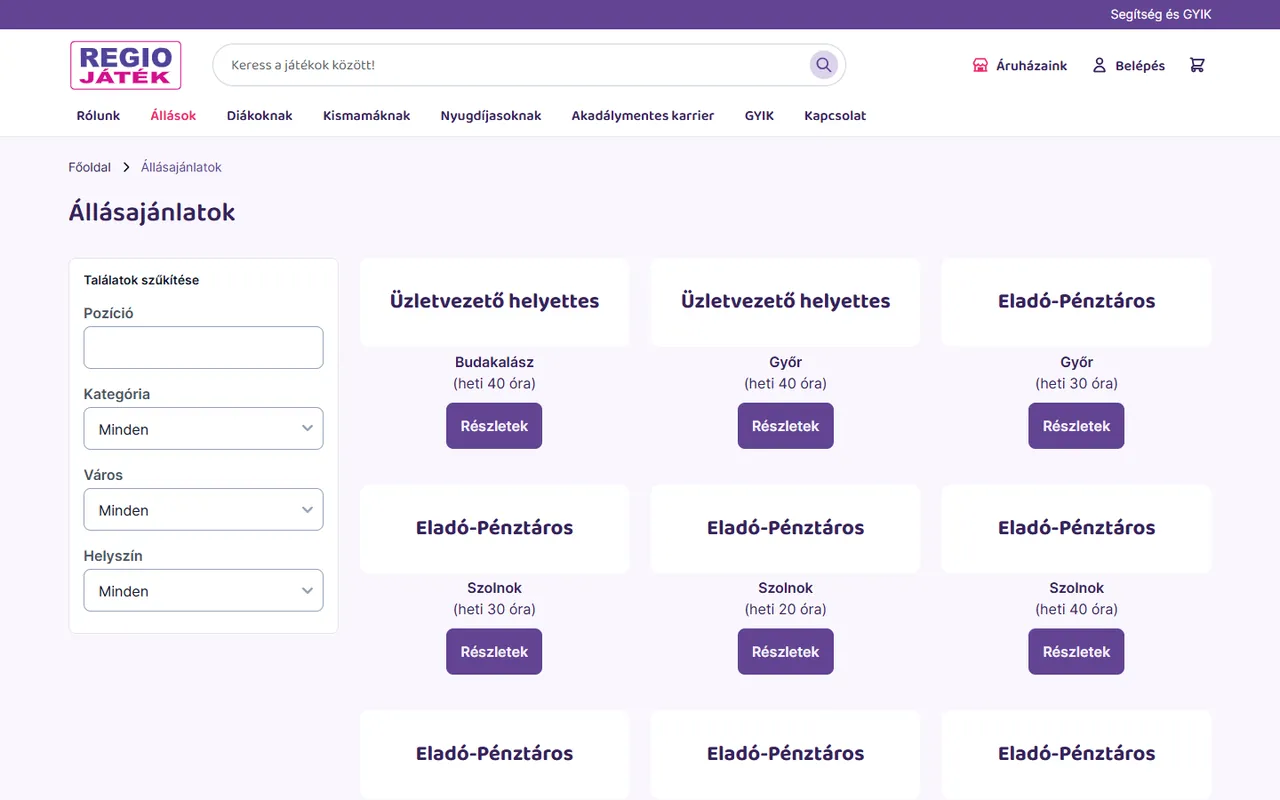Click the magnifying glass search icon
1280x800 pixels.
pyautogui.click(x=823, y=65)
